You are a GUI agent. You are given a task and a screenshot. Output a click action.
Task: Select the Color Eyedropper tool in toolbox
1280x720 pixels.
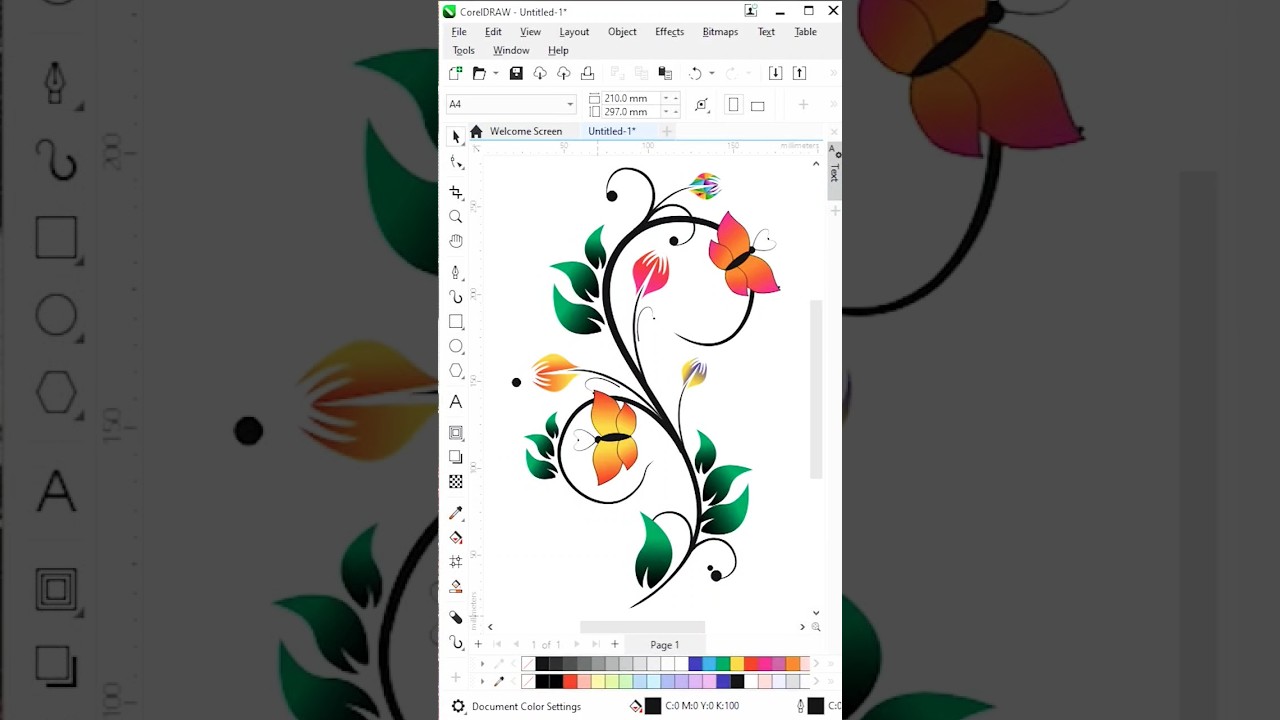(456, 513)
